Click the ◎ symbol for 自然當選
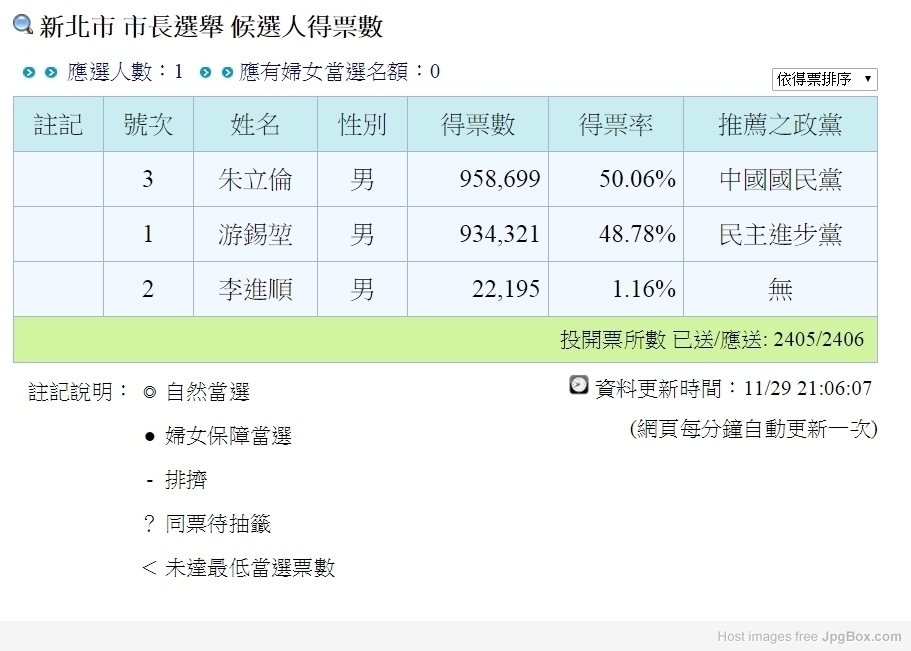The width and height of the screenshot is (911, 651). [150, 393]
